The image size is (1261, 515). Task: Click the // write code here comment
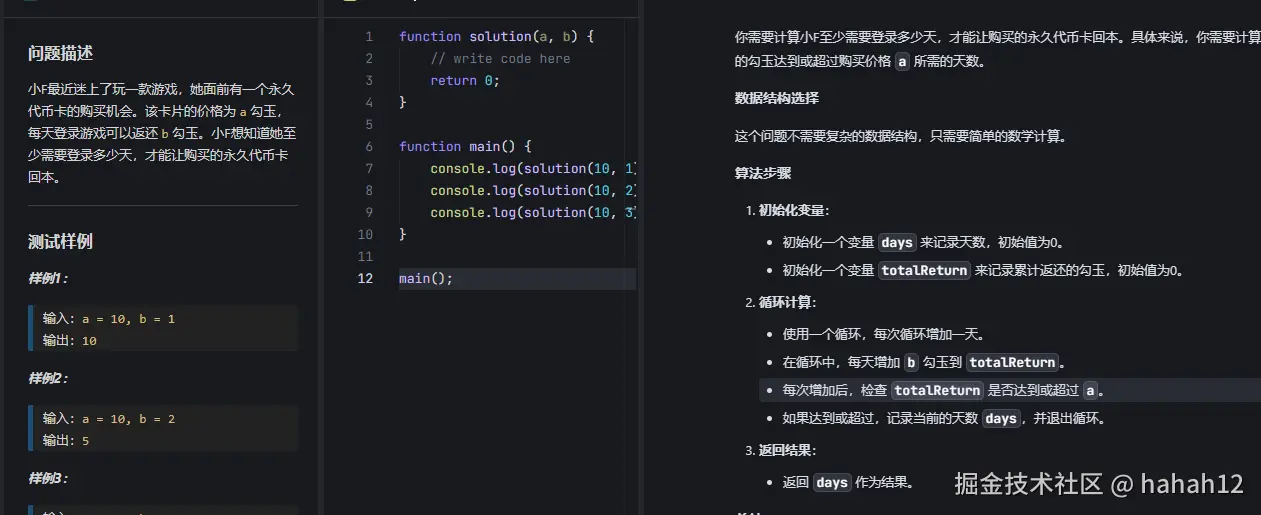[x=500, y=59]
